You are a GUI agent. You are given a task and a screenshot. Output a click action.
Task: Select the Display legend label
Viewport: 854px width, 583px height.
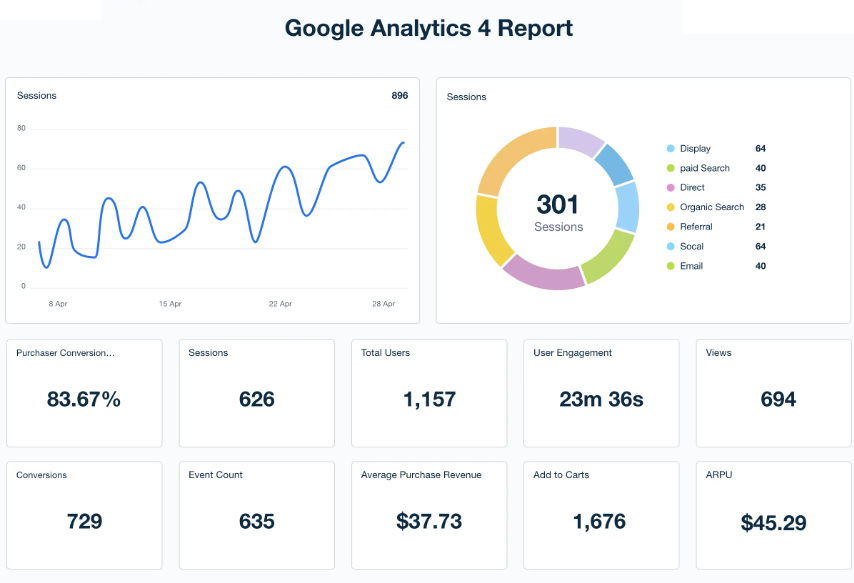[x=695, y=149]
